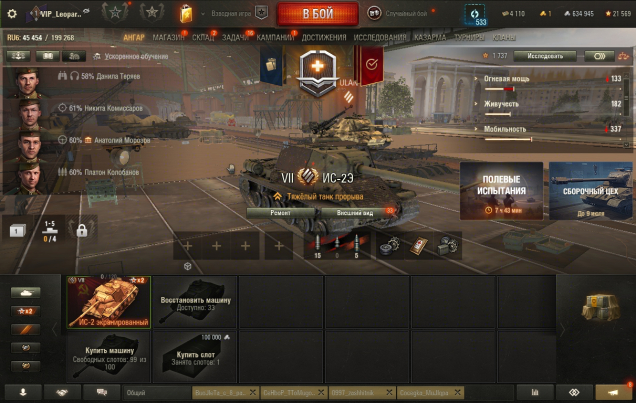Image resolution: width=636 pixels, height=403 pixels.
Task: Open the yellow shopping bag store icon
Action: 186,14
